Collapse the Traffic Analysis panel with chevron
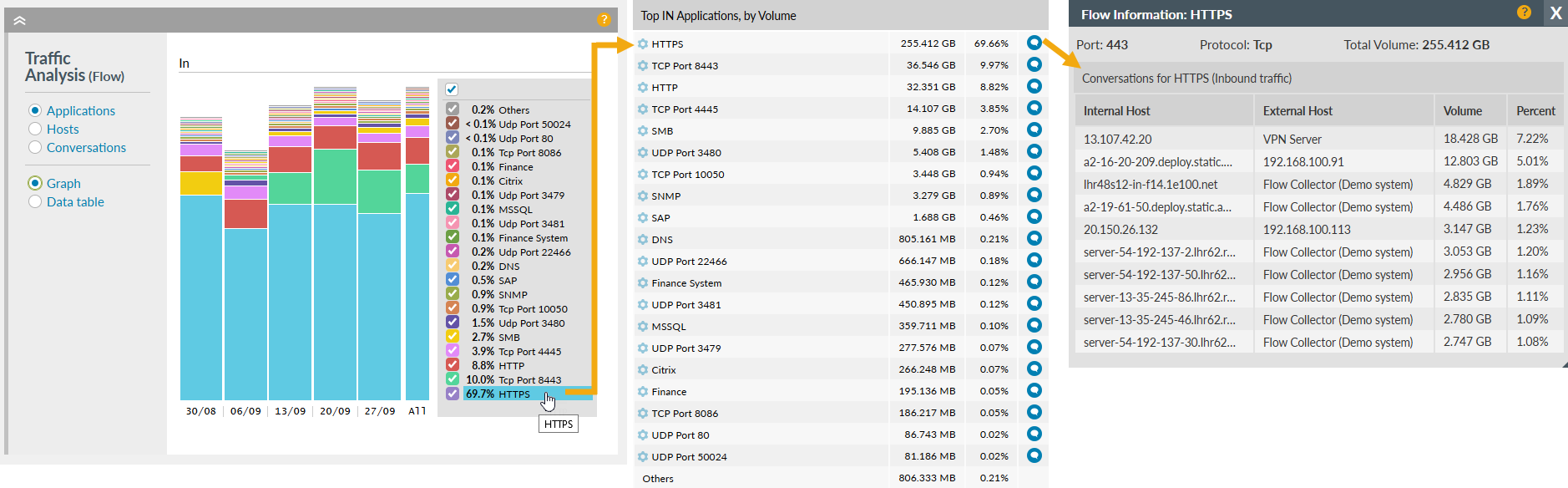Image resolution: width=1568 pixels, height=488 pixels. (x=19, y=20)
